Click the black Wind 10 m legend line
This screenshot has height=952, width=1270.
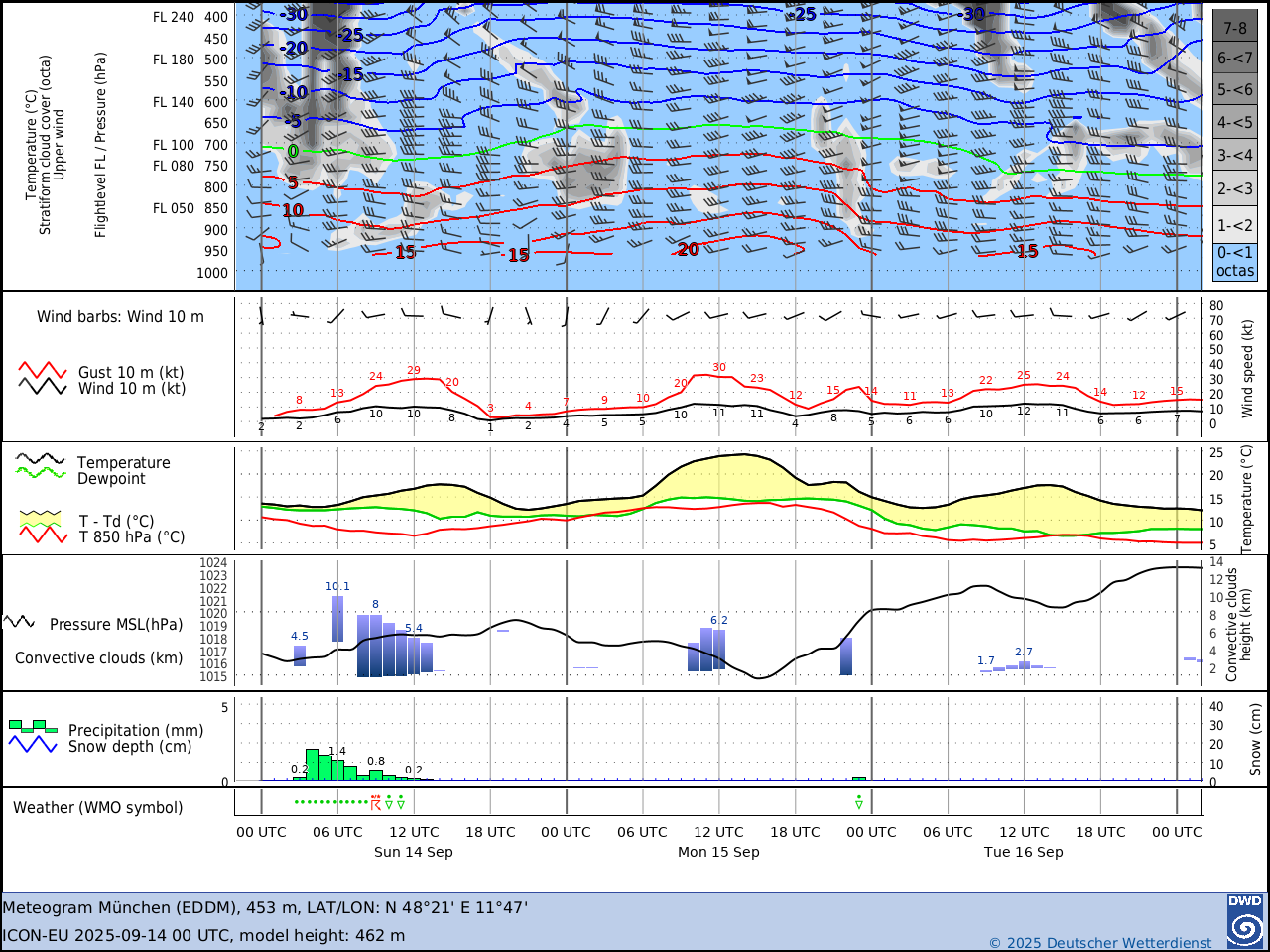(43, 387)
